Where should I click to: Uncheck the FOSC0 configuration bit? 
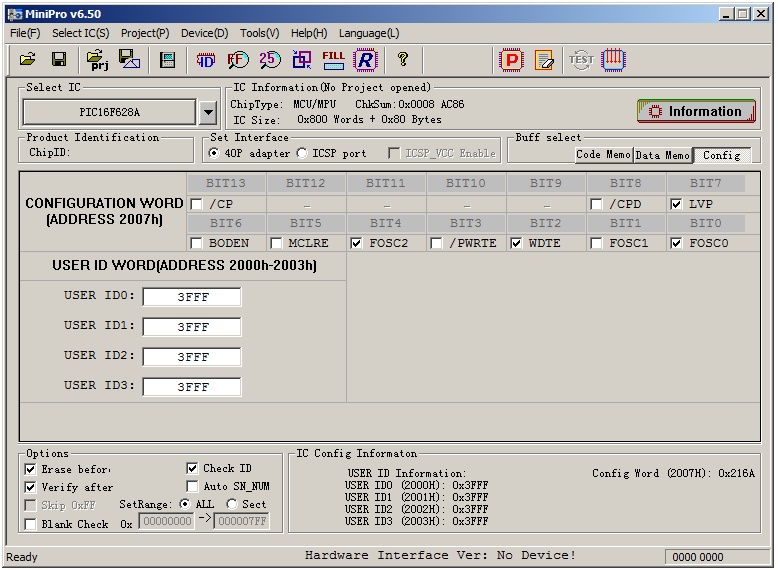pos(676,243)
